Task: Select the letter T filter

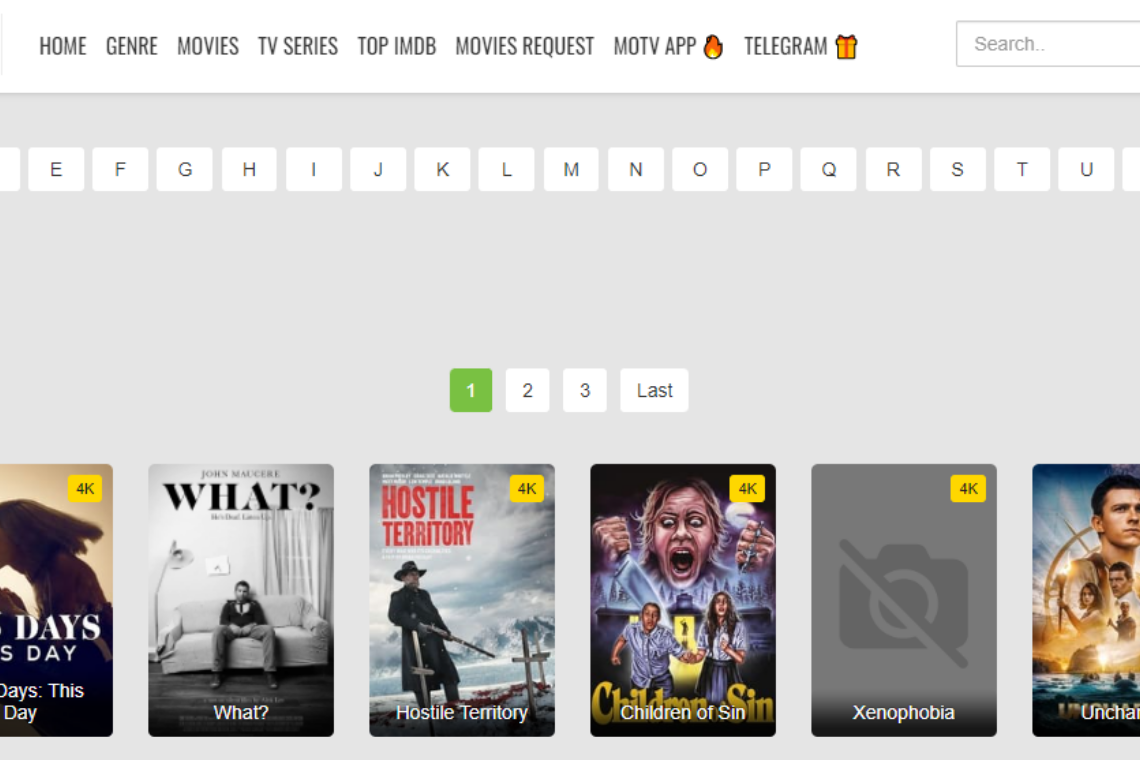Action: pos(1021,169)
